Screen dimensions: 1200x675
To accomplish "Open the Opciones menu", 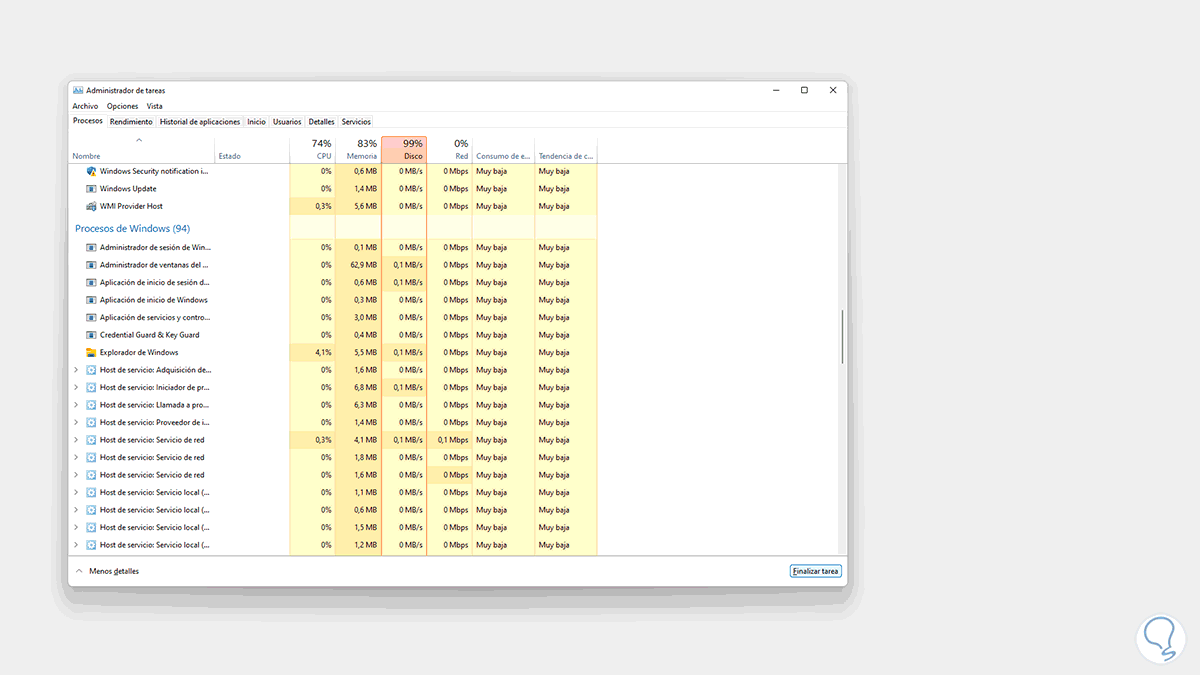I will pyautogui.click(x=123, y=106).
